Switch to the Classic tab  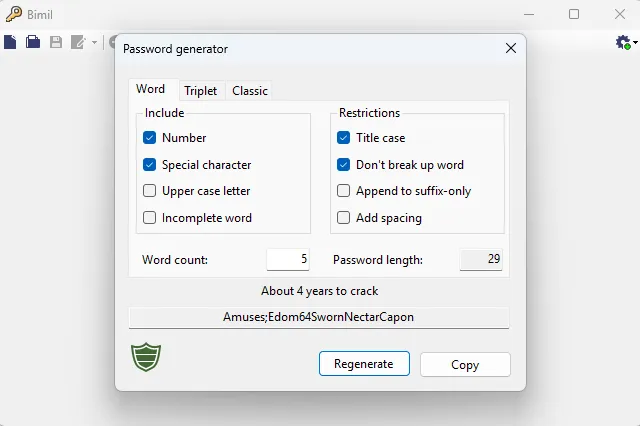pos(250,91)
